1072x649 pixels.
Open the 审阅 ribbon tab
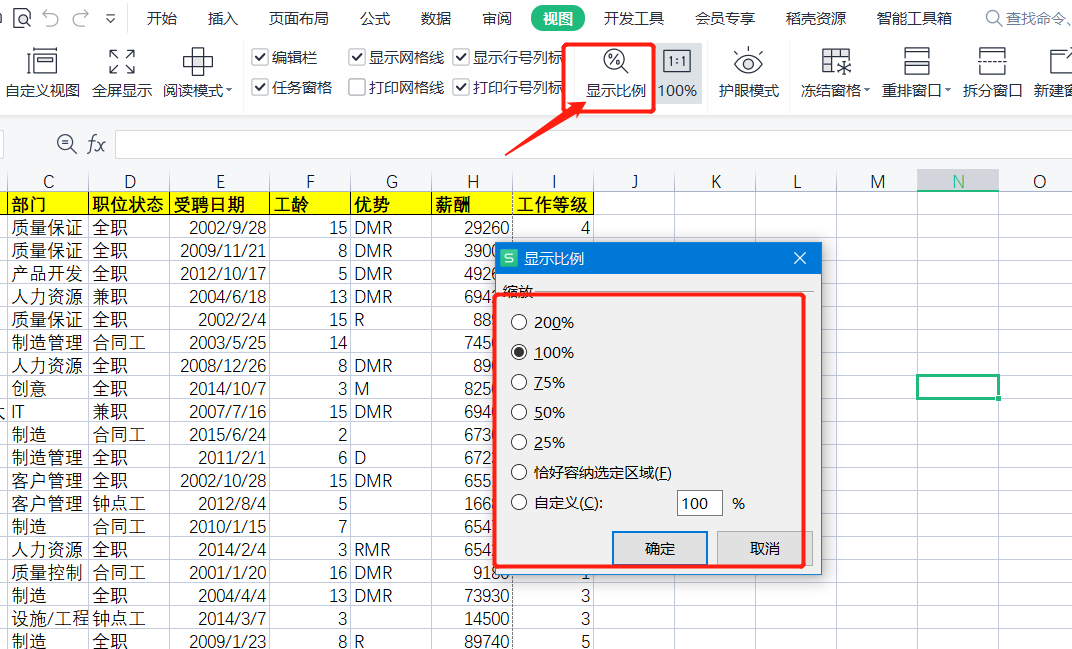click(497, 18)
